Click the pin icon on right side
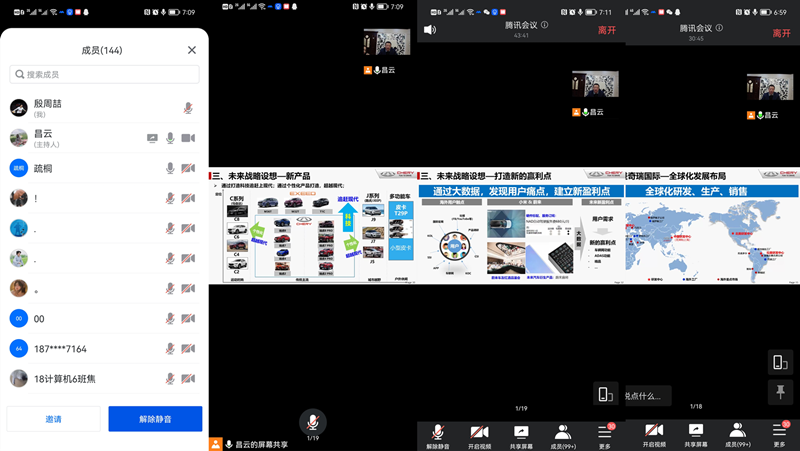Viewport: 800px width, 451px height. pyautogui.click(x=781, y=393)
